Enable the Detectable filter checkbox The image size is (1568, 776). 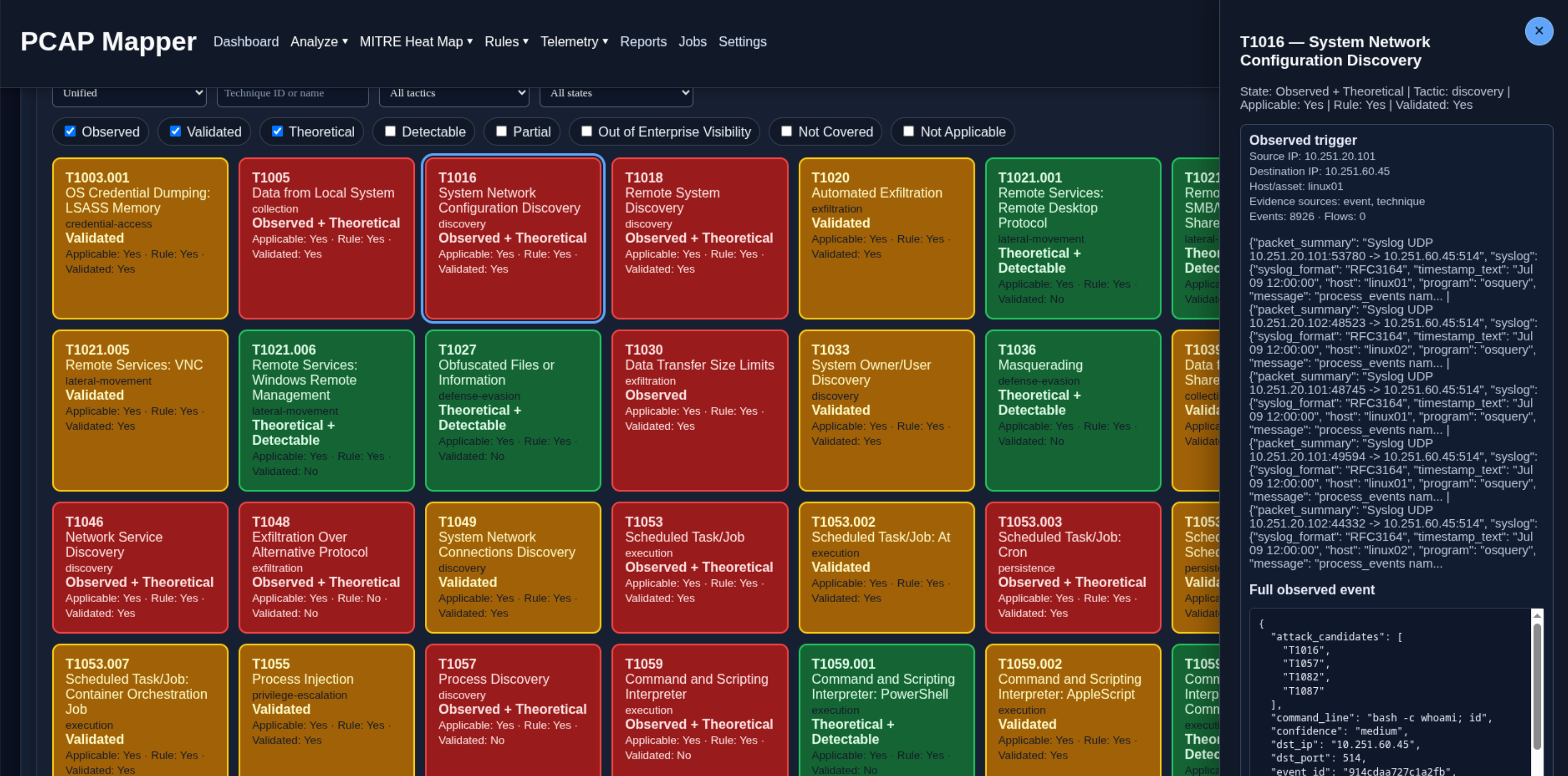pyautogui.click(x=390, y=131)
